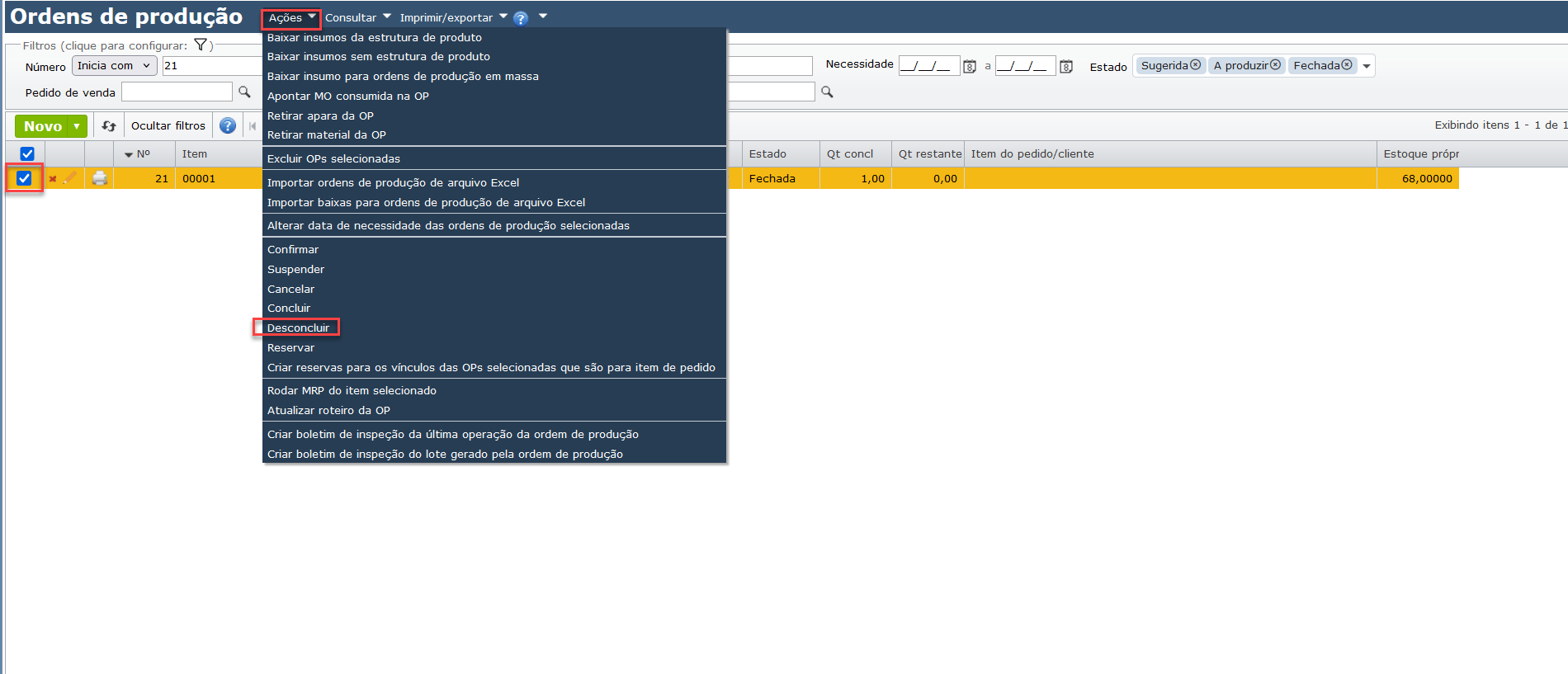Remove the Fechada estado filter tag
Screen dimensions: 1568x674
click(1347, 65)
